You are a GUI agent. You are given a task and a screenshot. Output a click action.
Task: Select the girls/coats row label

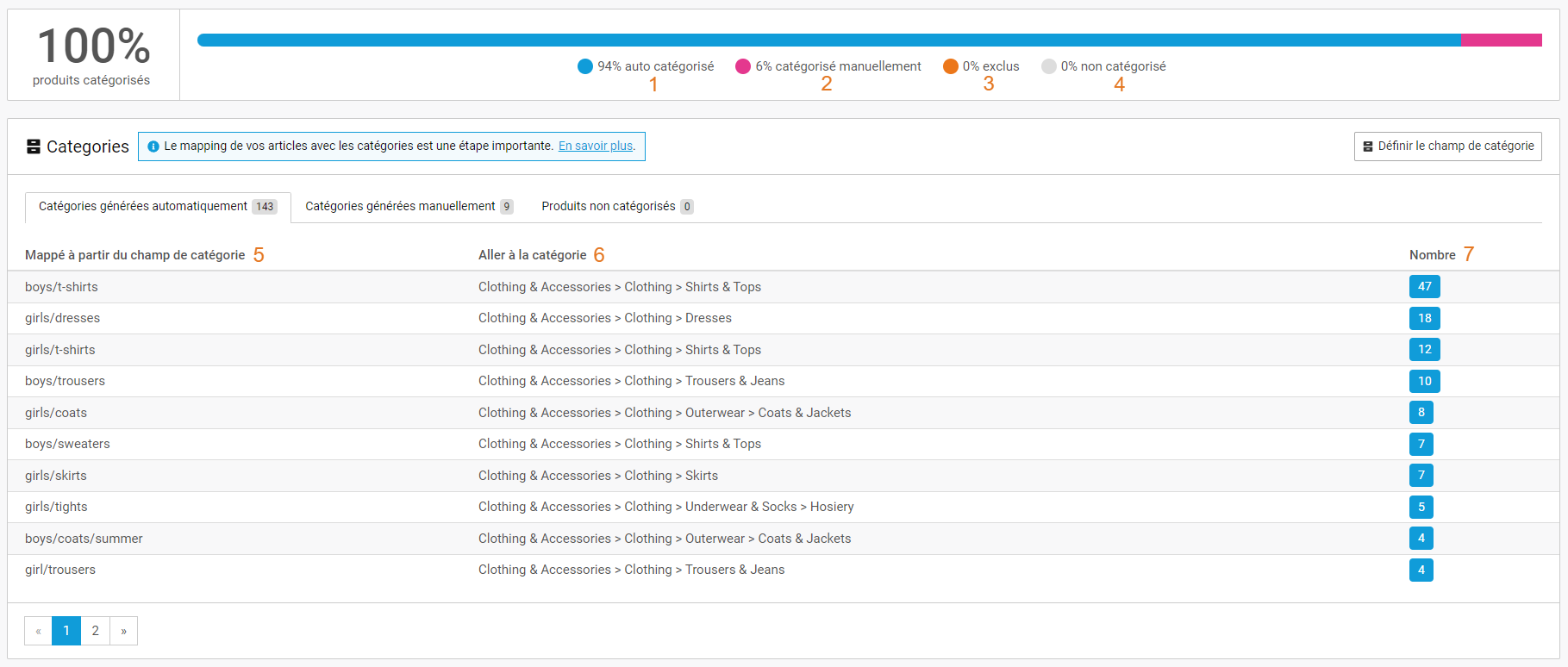click(x=56, y=413)
